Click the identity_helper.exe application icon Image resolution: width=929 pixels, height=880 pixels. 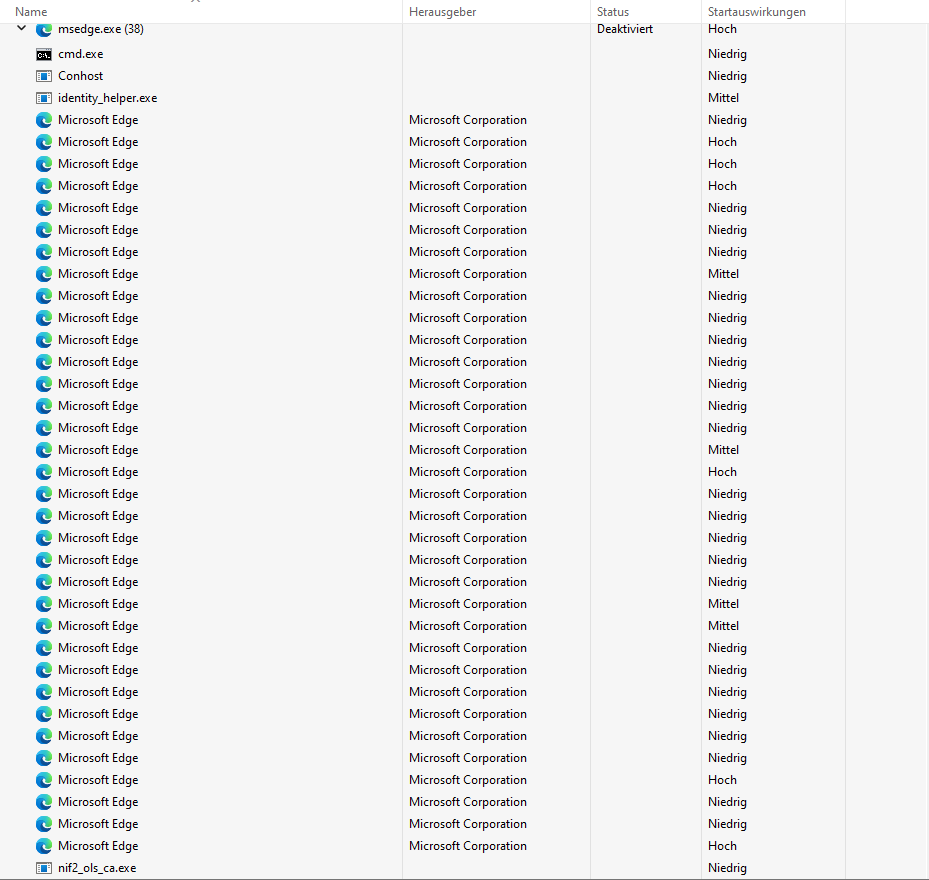44,98
